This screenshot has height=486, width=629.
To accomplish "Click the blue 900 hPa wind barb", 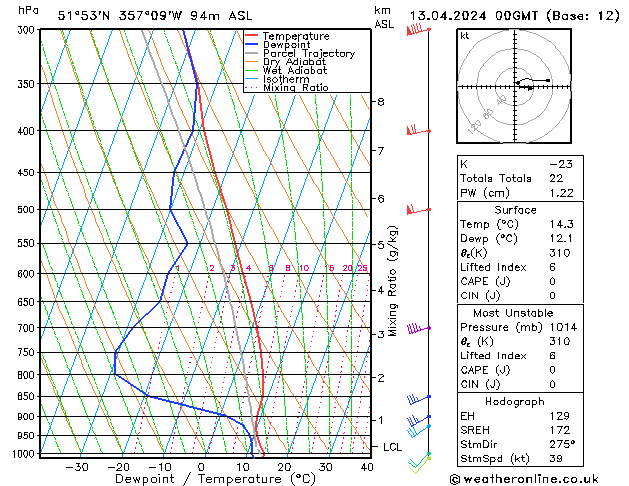I will 418,420.
